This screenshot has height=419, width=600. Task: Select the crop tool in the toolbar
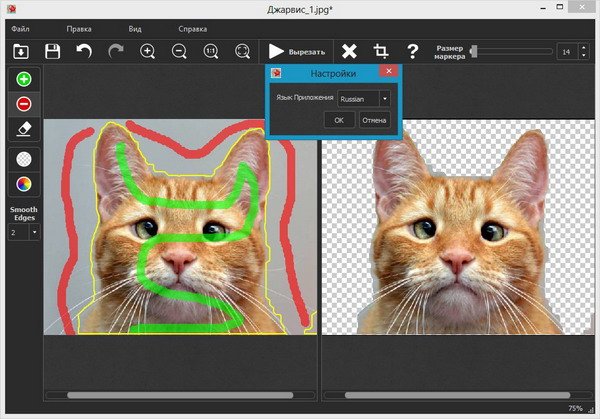pos(381,51)
